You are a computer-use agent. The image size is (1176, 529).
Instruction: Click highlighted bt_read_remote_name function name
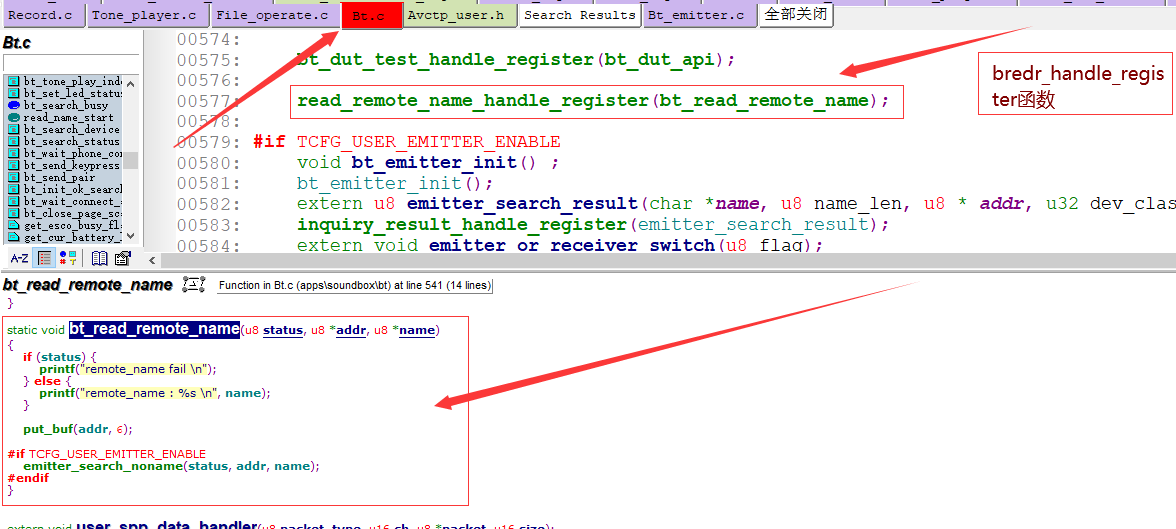154,330
